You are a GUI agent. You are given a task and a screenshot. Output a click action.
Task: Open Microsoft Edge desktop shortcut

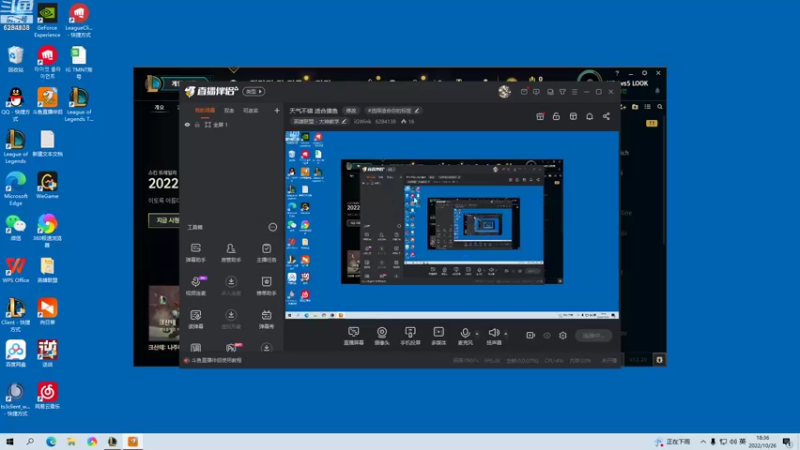[x=15, y=189]
